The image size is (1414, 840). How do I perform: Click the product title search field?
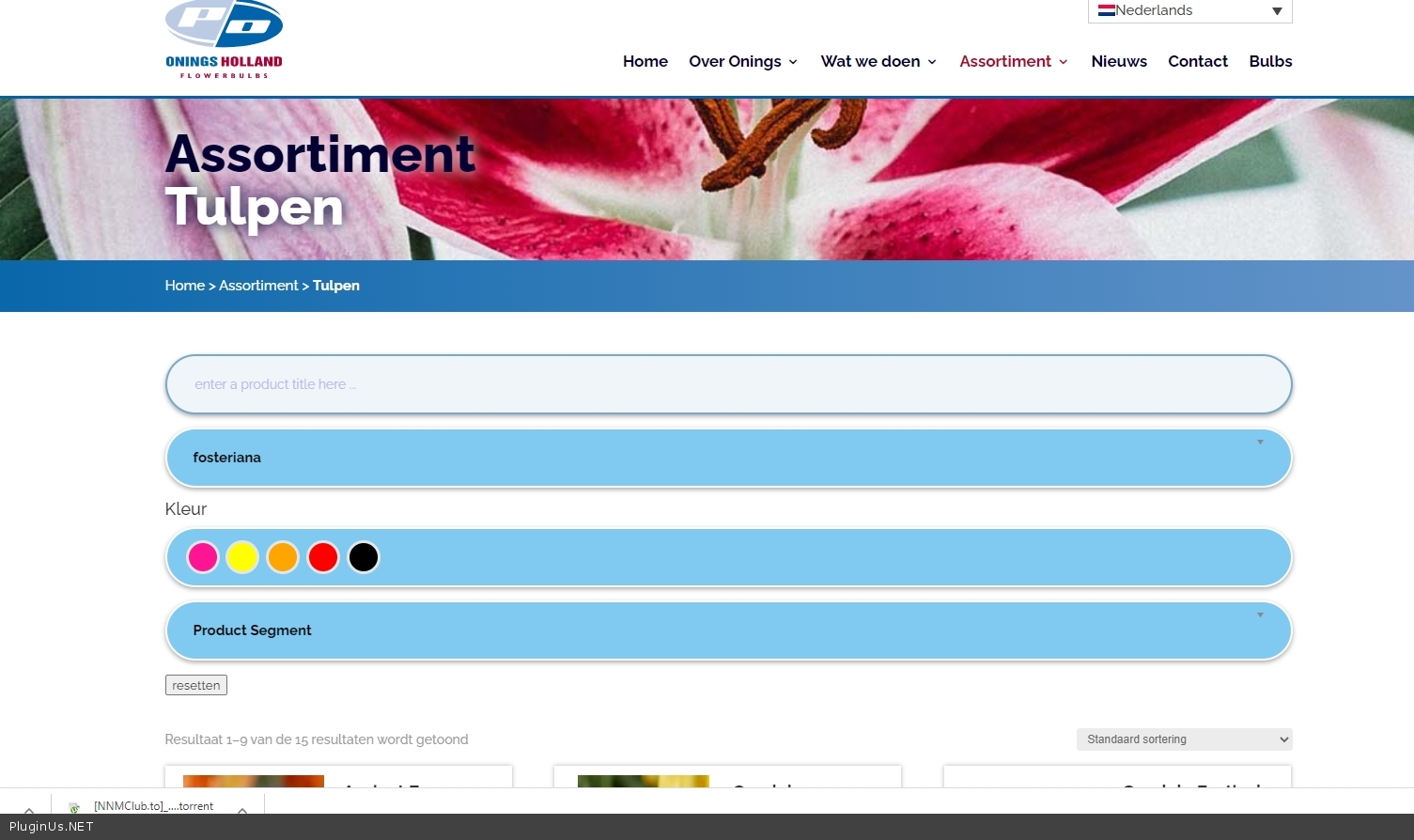(x=728, y=384)
